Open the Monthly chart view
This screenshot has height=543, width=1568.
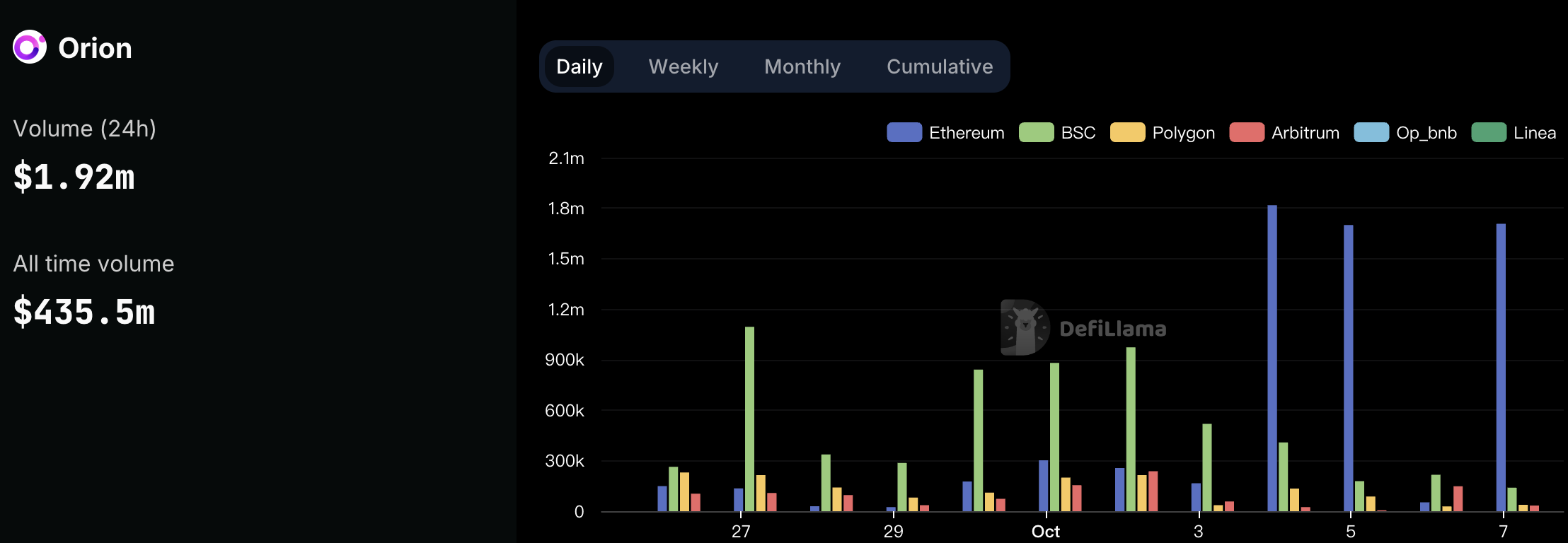click(x=802, y=66)
